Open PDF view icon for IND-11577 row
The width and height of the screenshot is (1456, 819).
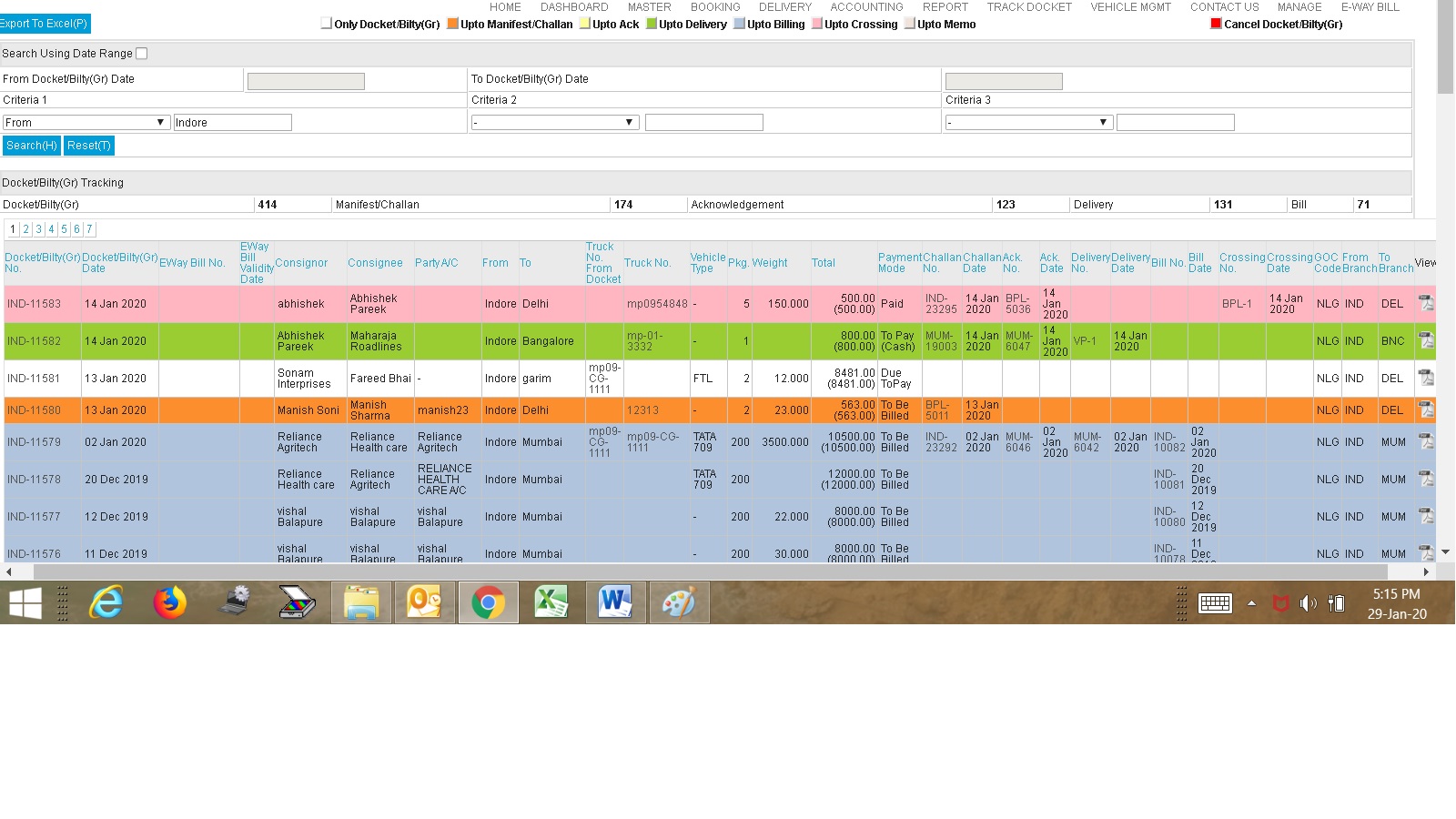tap(1426, 516)
